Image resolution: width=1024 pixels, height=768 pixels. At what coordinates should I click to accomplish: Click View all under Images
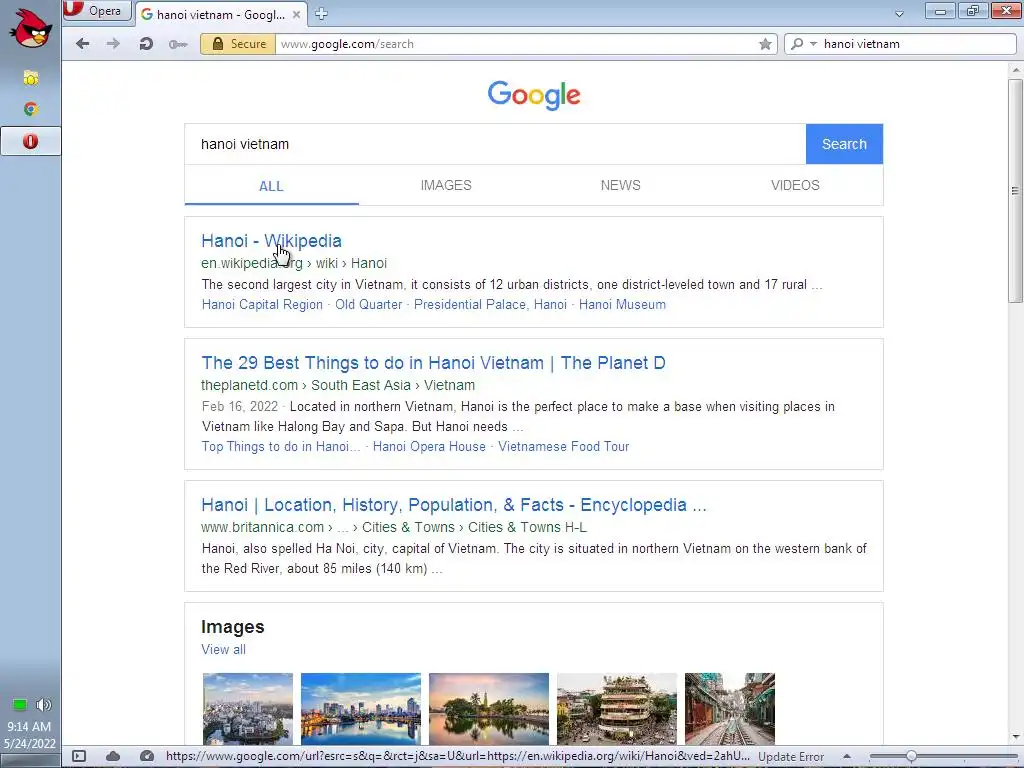223,650
